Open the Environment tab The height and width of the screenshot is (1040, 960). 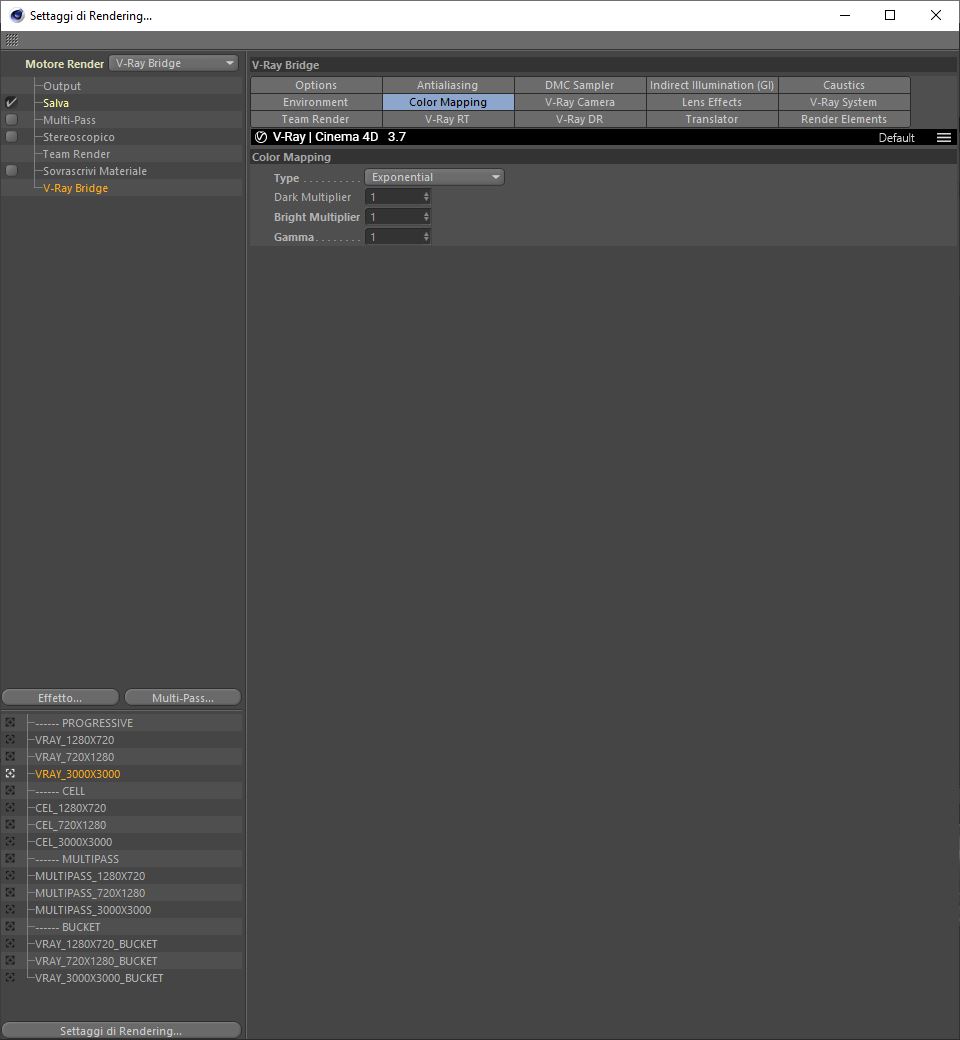point(316,102)
